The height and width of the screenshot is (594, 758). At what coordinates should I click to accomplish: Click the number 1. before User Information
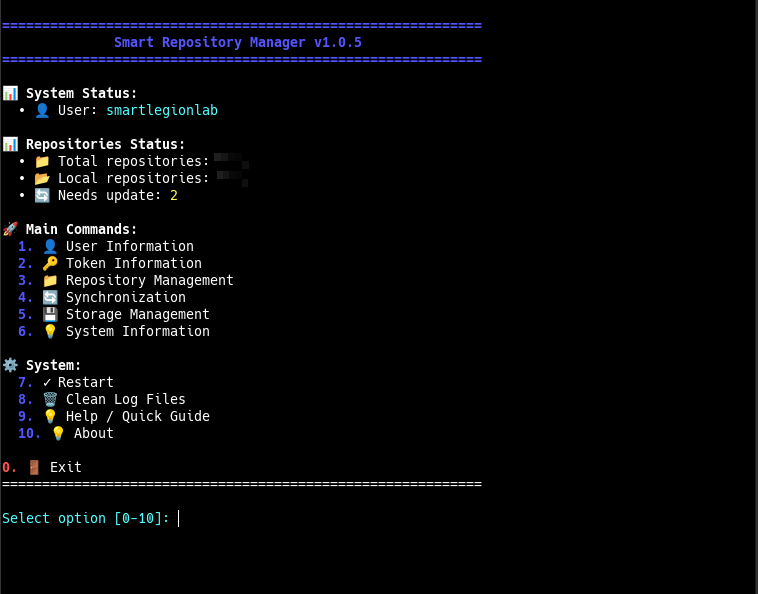pyautogui.click(x=25, y=246)
